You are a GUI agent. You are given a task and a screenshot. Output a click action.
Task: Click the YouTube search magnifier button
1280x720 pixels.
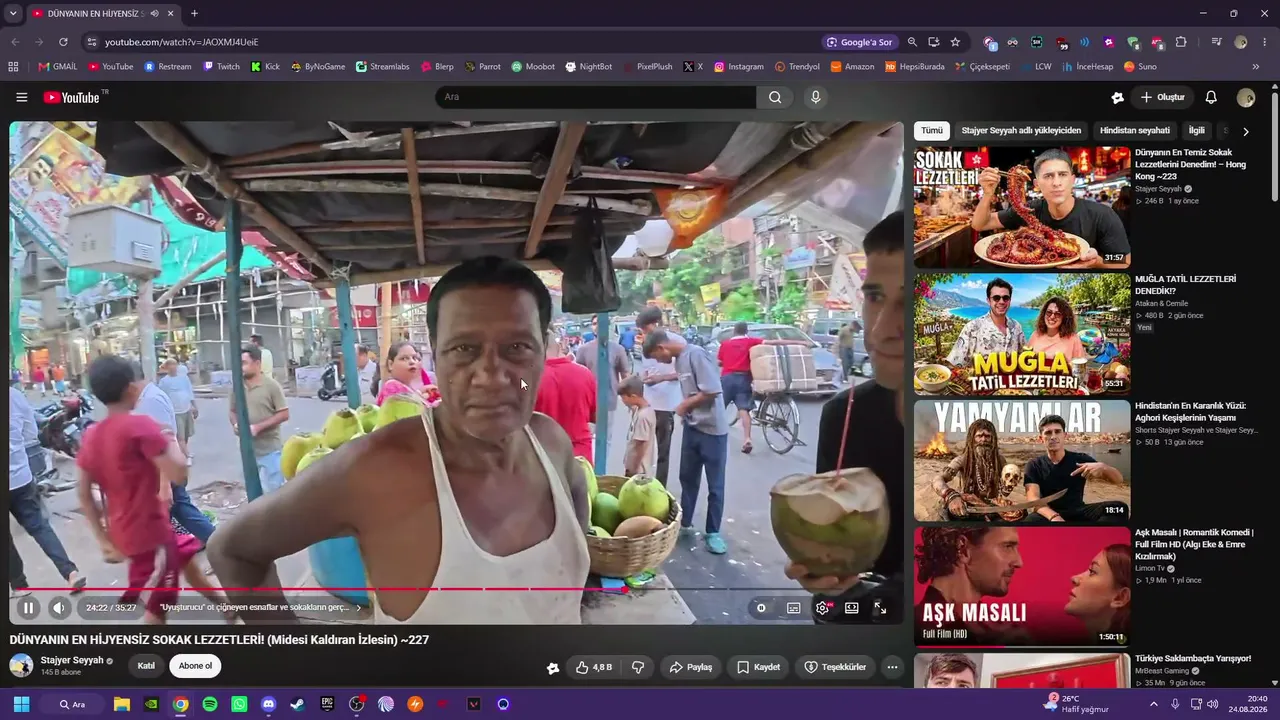[x=775, y=97]
